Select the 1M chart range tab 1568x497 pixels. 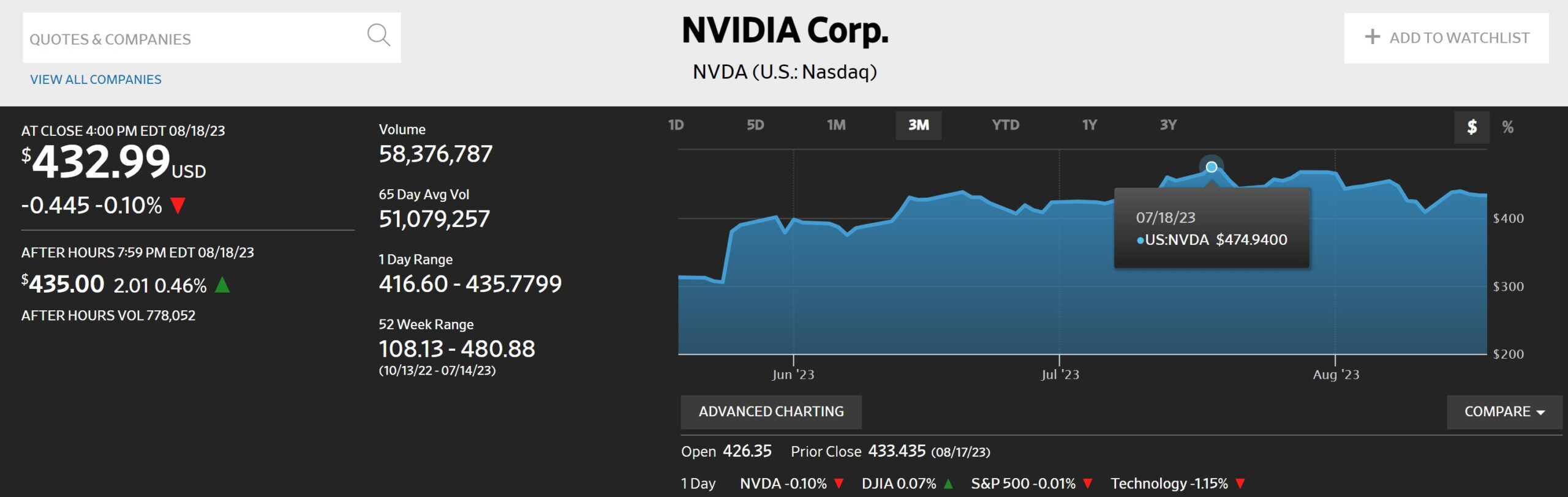(836, 125)
